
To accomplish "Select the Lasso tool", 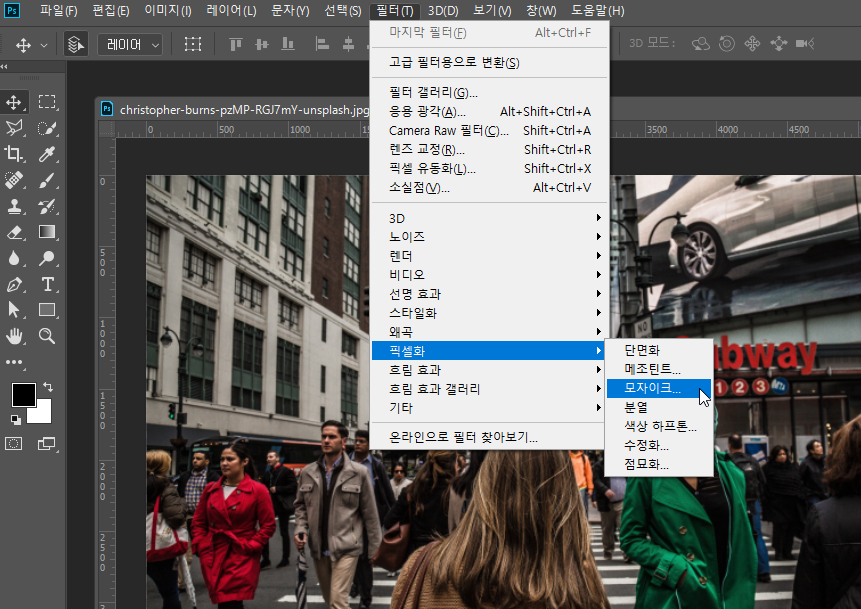I will coord(15,128).
